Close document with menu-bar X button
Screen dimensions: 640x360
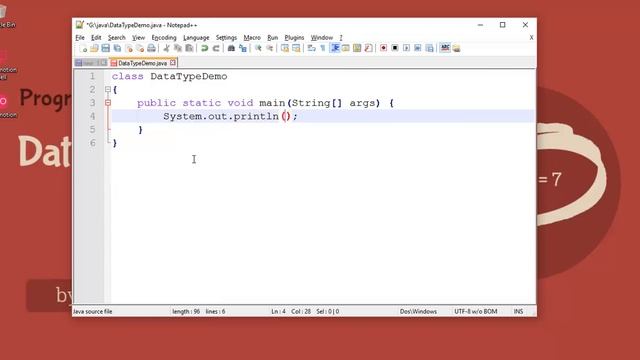tap(531, 38)
